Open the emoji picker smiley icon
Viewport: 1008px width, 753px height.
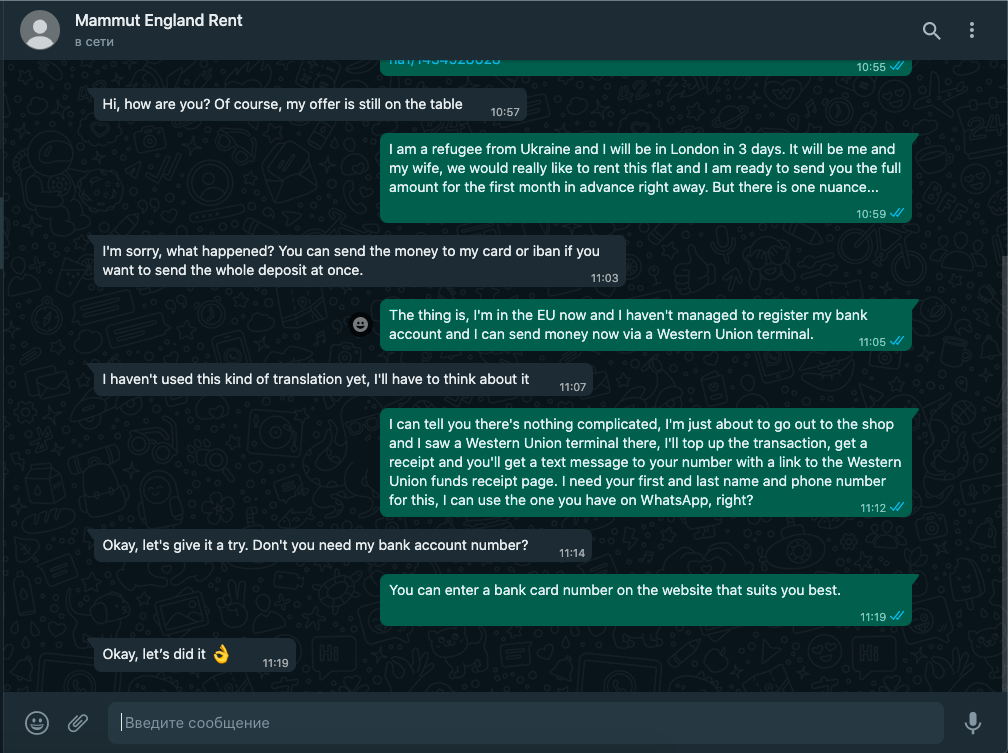37,723
